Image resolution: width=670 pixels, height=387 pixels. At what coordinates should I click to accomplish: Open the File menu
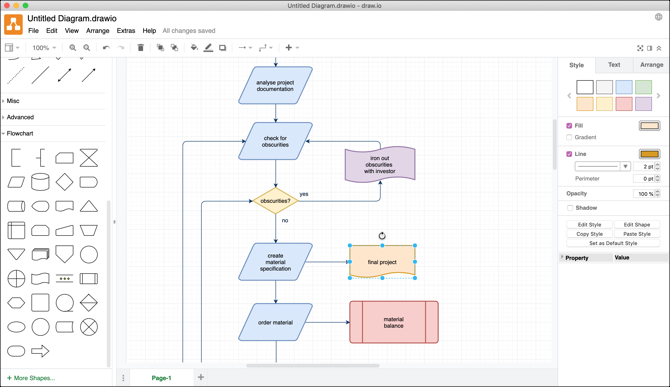pos(33,31)
